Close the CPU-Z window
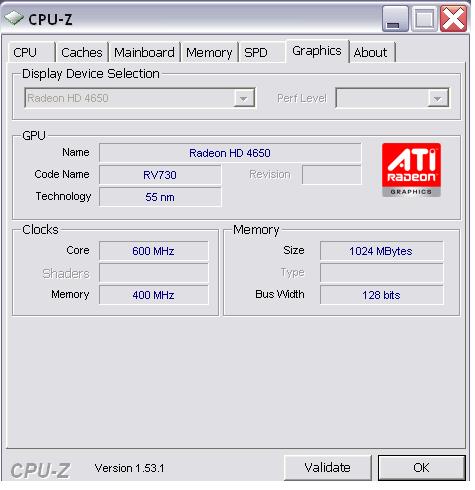 [x=454, y=19]
